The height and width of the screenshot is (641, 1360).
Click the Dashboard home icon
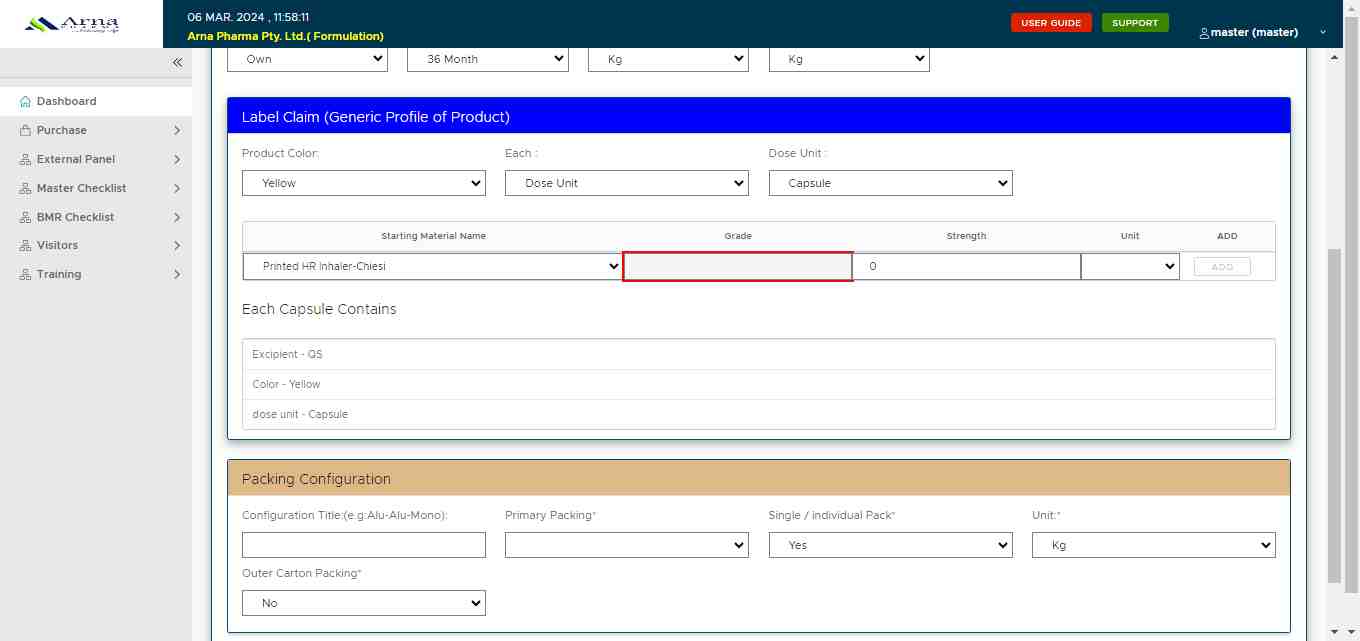[25, 102]
